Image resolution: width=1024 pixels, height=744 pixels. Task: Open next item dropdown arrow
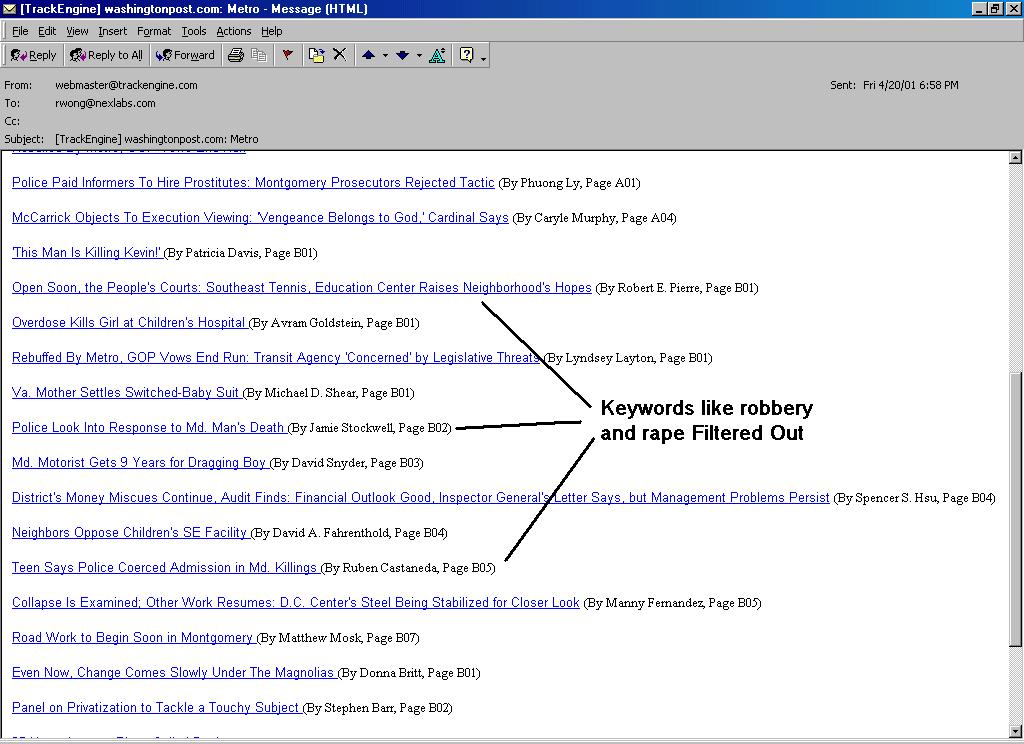tap(419, 56)
